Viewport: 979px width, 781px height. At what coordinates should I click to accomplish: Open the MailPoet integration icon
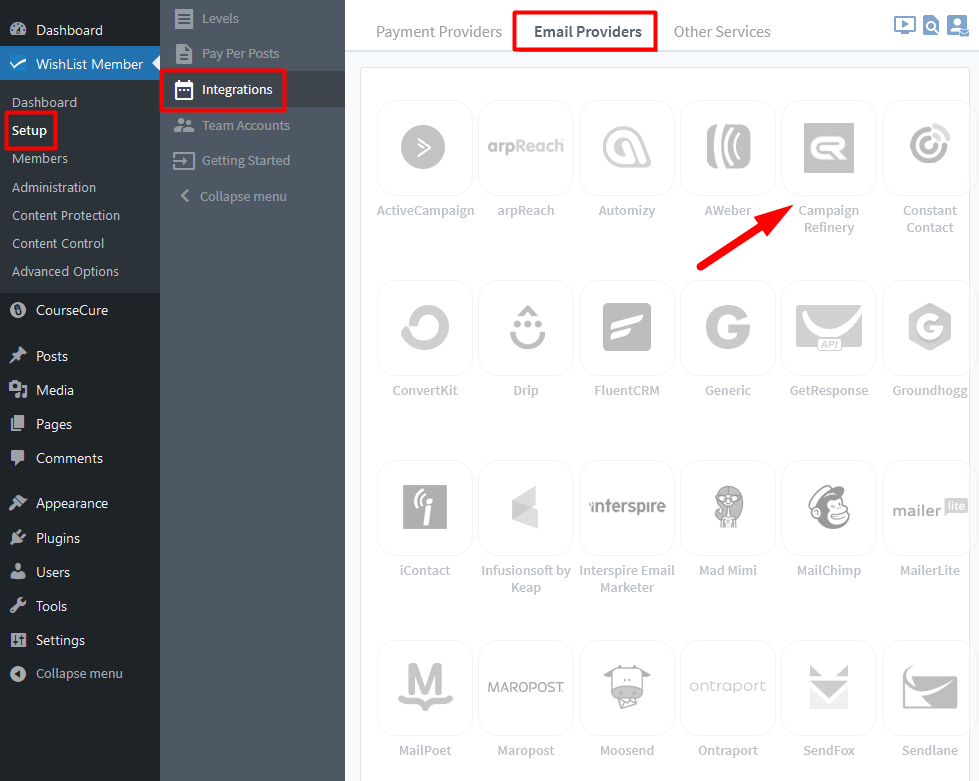425,687
